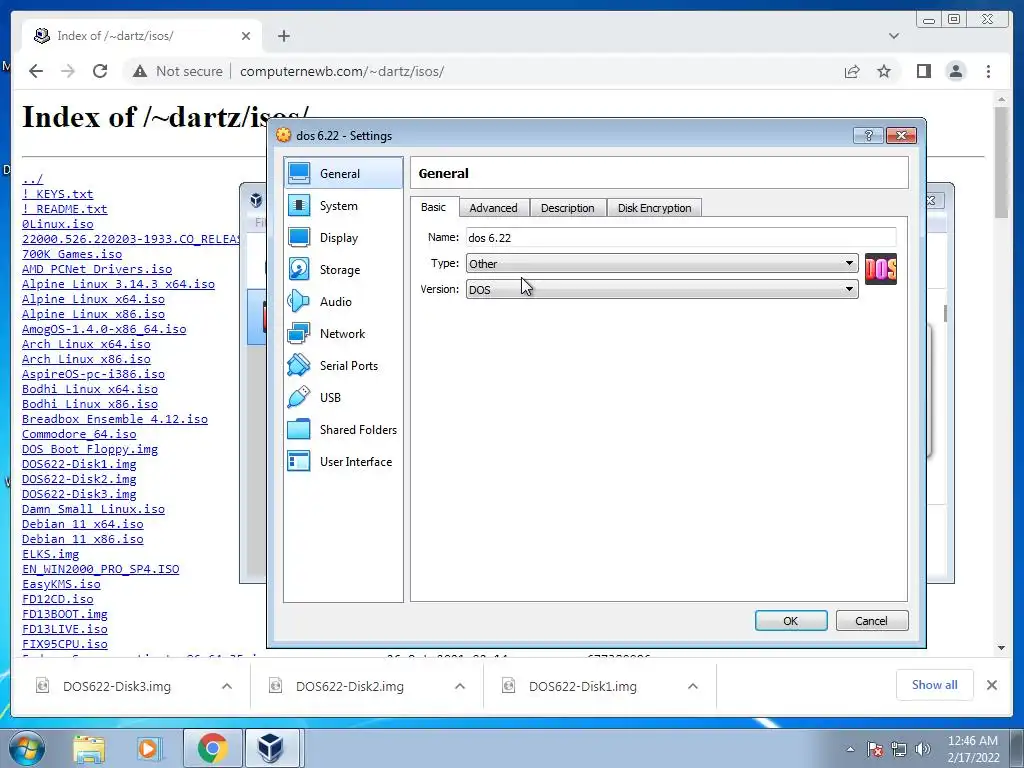
Task: Open Display settings category
Action: click(344, 238)
